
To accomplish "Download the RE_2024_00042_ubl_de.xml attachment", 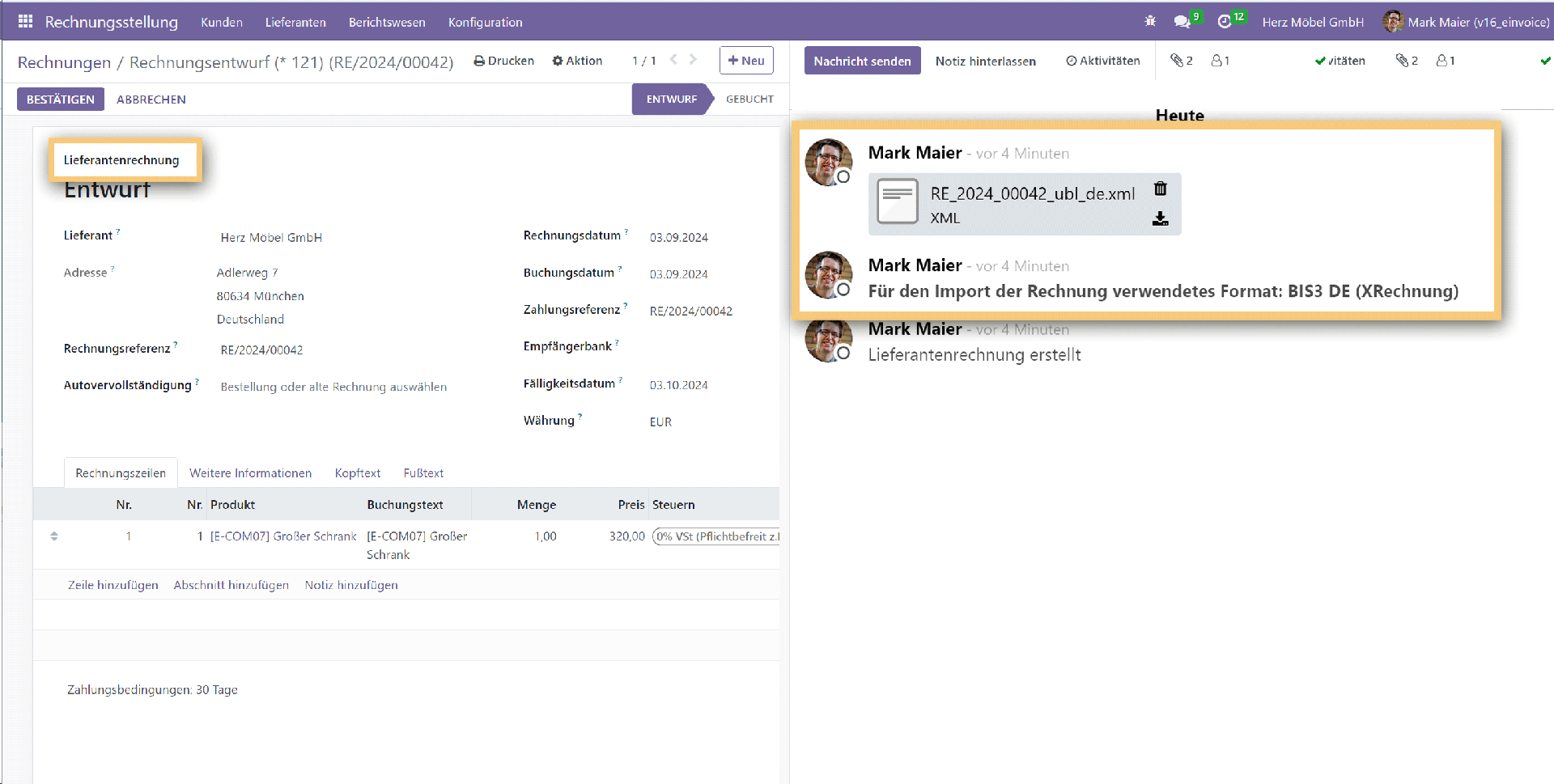I will 1160,218.
